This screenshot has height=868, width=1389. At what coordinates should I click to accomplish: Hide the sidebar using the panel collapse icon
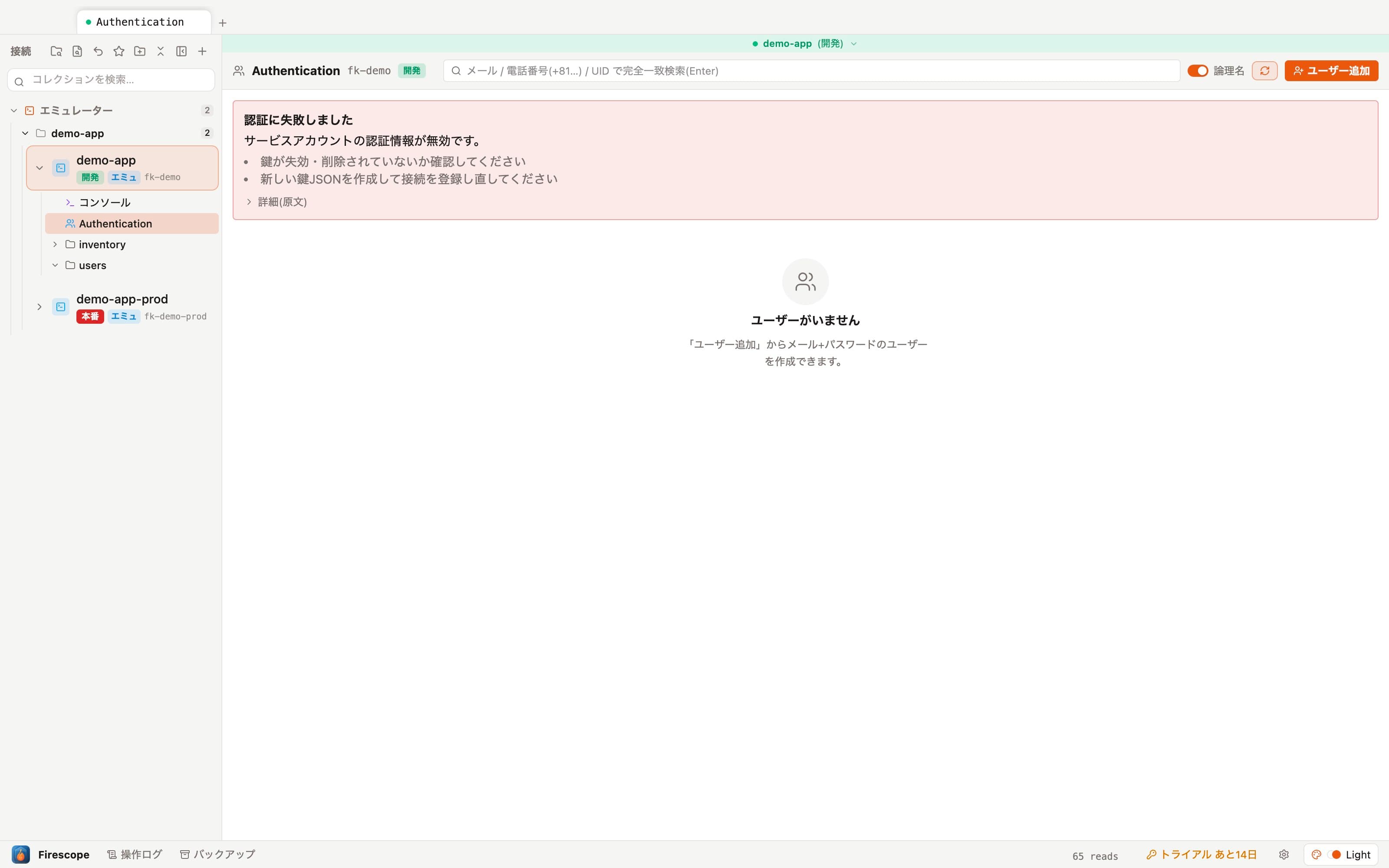point(181,51)
